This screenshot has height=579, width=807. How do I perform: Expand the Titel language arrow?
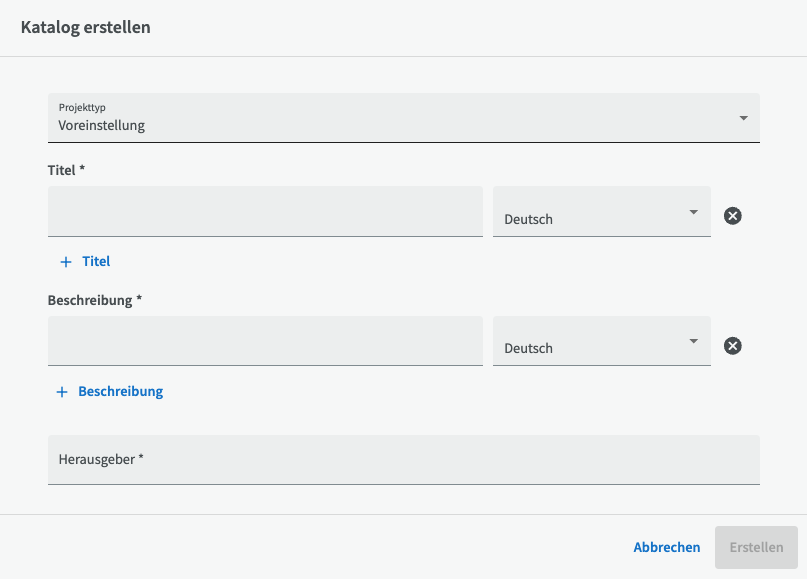pyautogui.click(x=693, y=212)
